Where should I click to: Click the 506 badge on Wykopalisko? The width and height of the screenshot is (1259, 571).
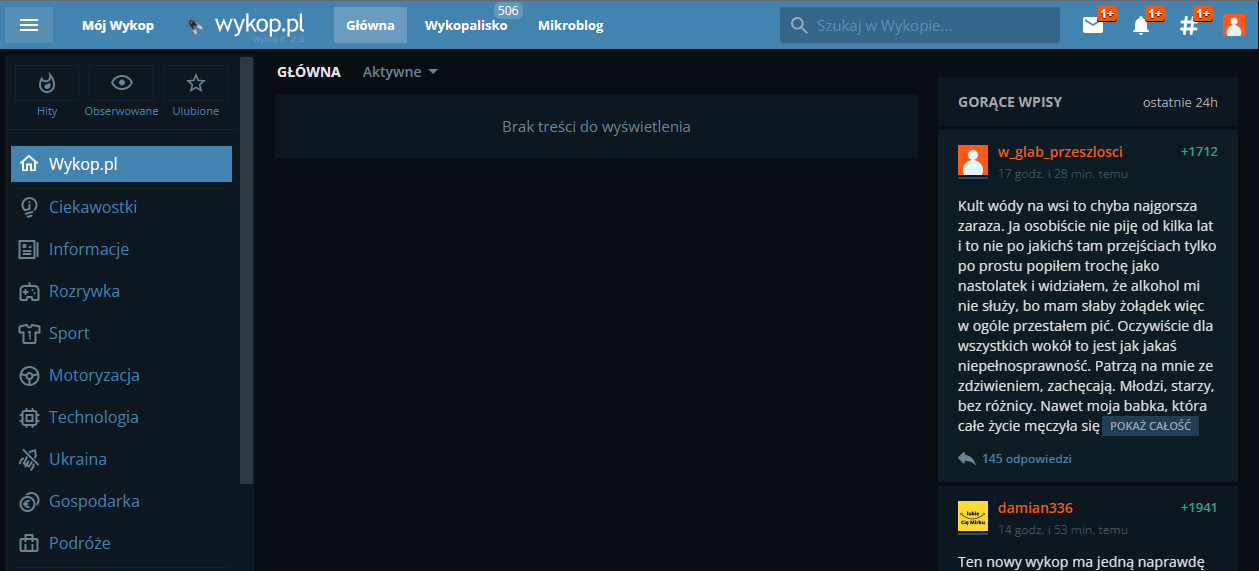click(508, 11)
